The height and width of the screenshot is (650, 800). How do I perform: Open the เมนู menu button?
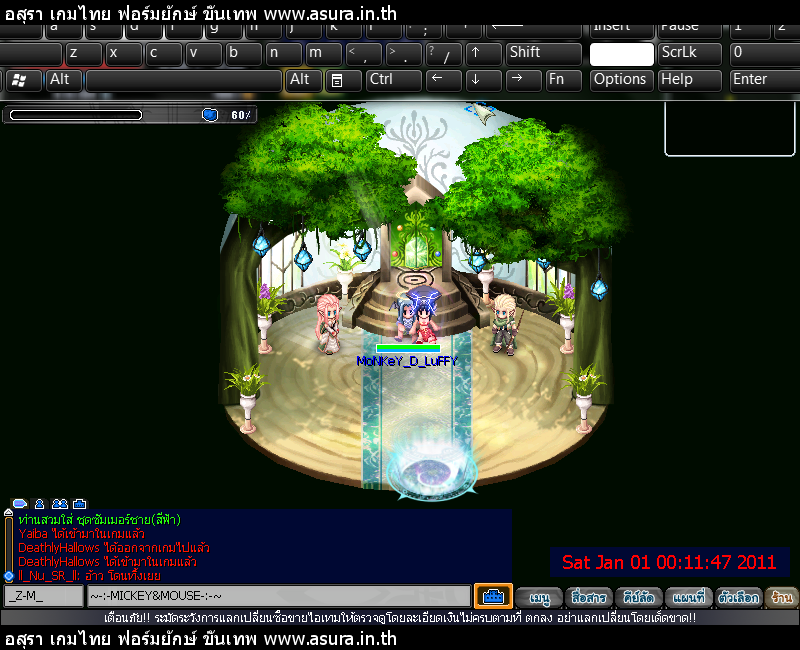(540, 598)
